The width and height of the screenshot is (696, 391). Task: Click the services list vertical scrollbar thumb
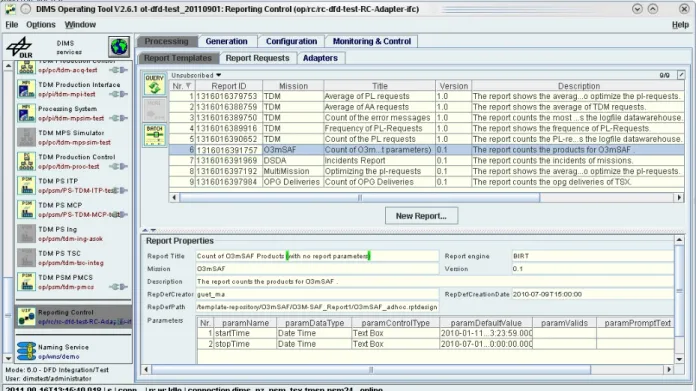coord(8,316)
